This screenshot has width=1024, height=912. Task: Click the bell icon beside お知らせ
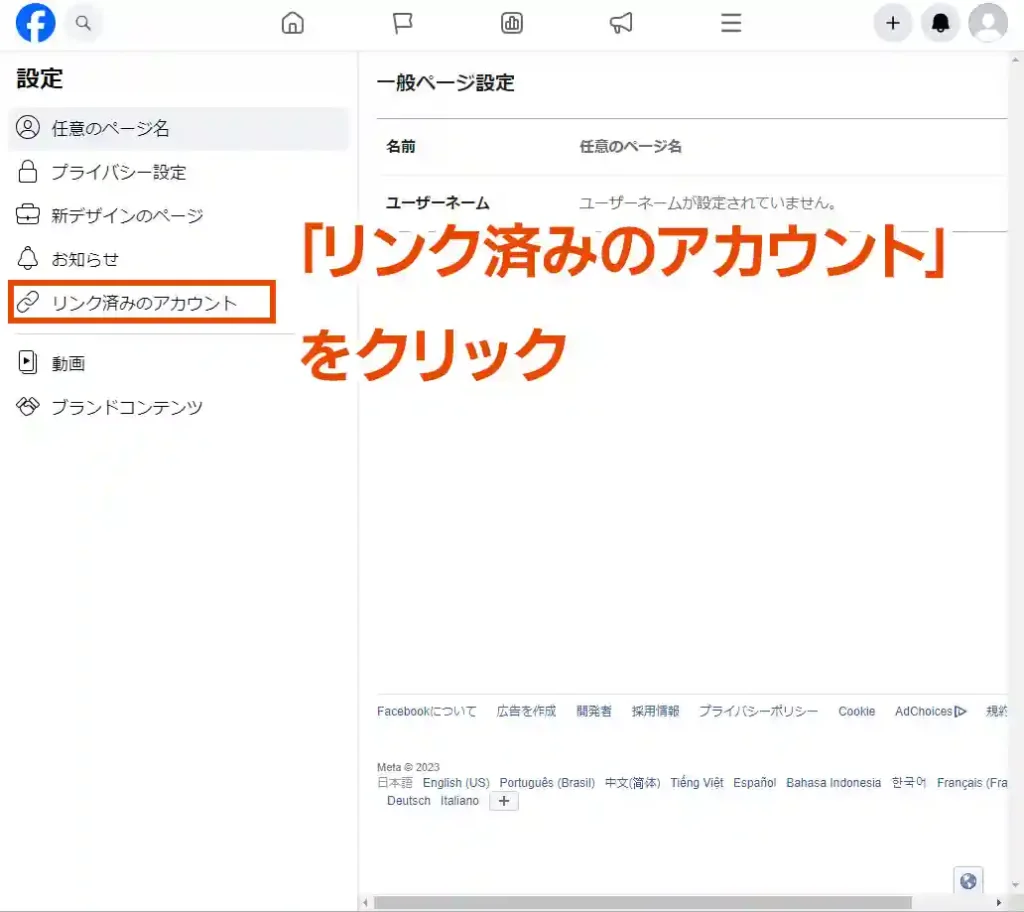click(x=27, y=258)
